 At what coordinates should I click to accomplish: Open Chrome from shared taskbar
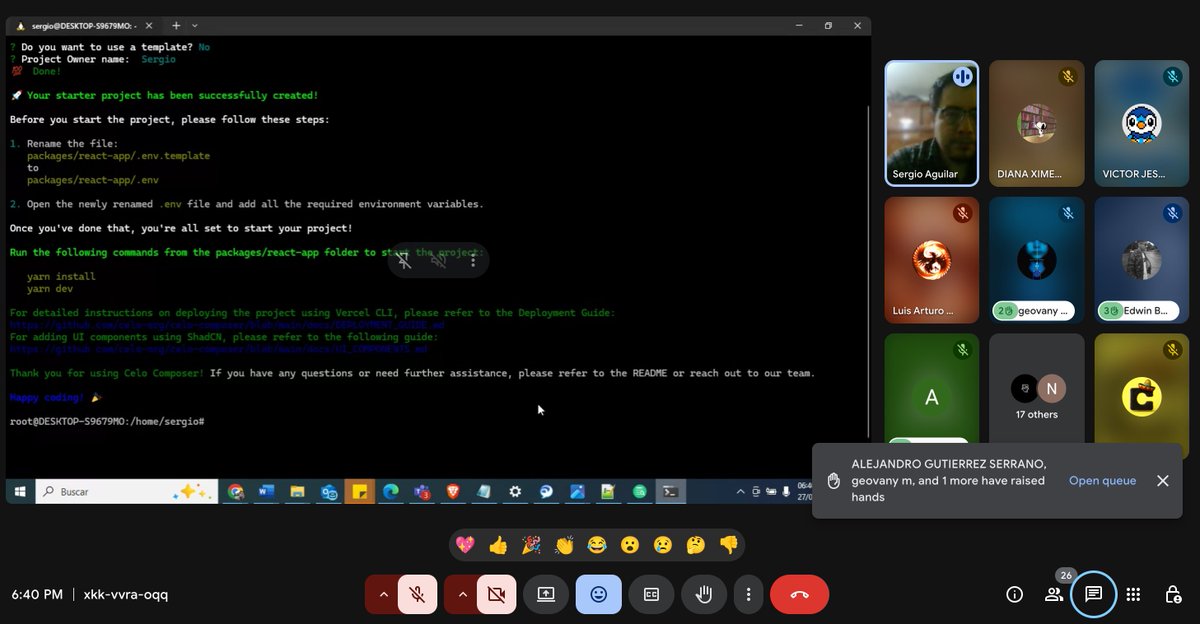(x=235, y=492)
